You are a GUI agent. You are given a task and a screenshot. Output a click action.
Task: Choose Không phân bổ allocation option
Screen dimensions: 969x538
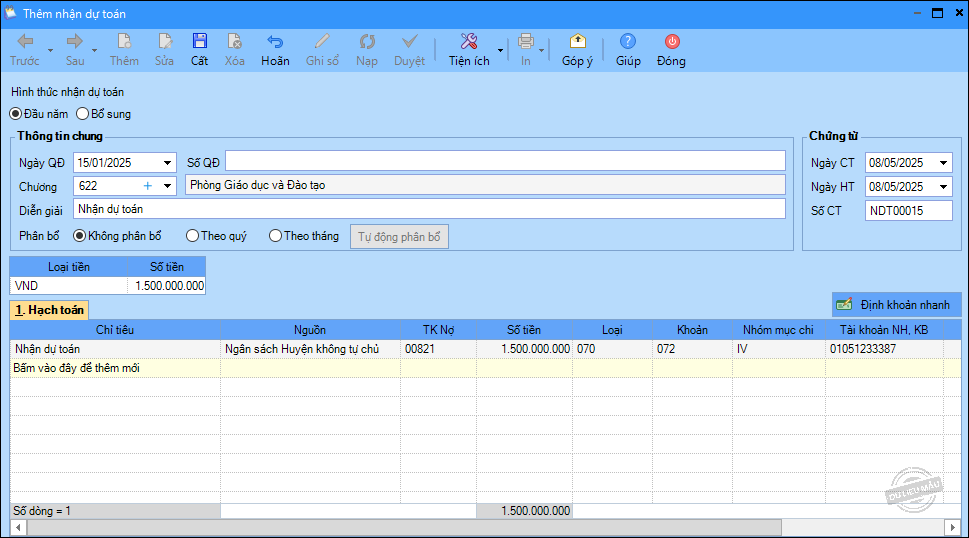point(117,236)
